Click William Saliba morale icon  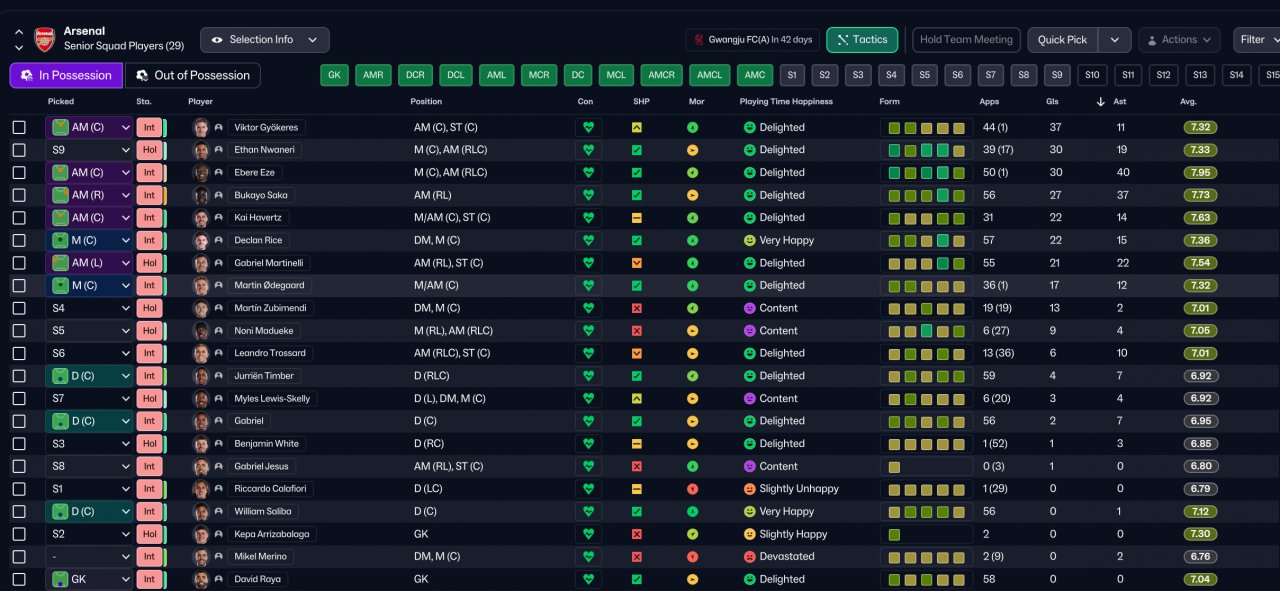692,511
